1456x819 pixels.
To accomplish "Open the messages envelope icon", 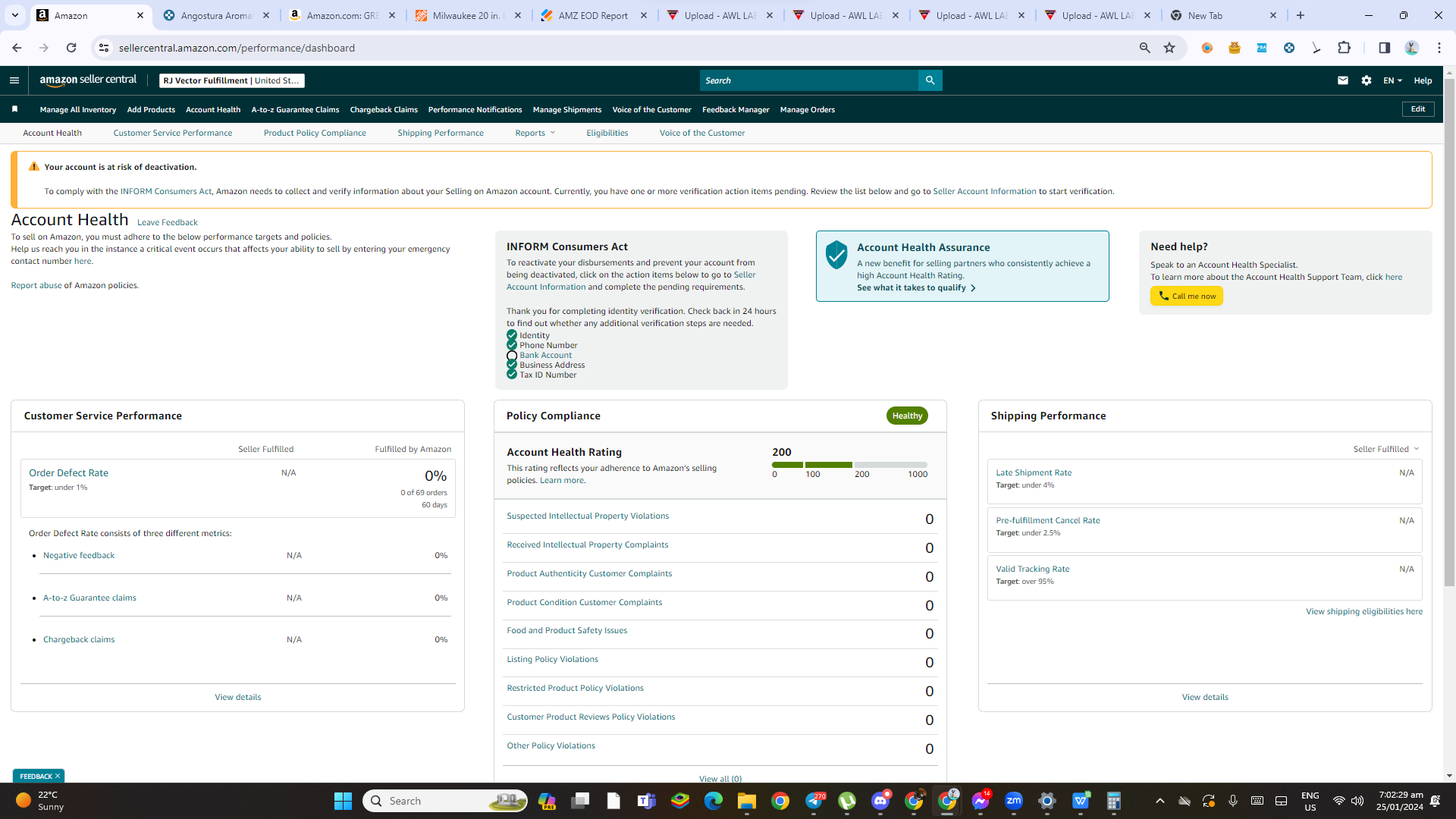I will click(1343, 80).
